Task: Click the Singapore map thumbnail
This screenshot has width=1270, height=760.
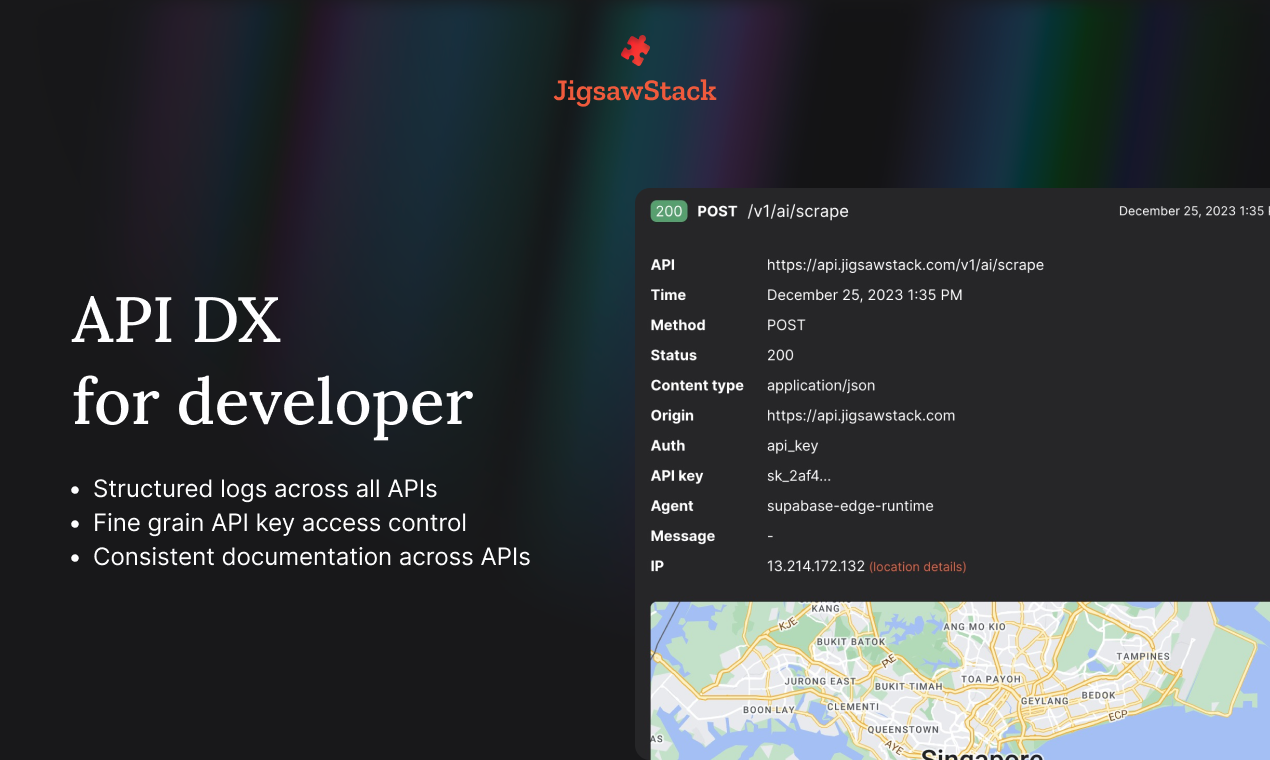Action: (x=960, y=680)
